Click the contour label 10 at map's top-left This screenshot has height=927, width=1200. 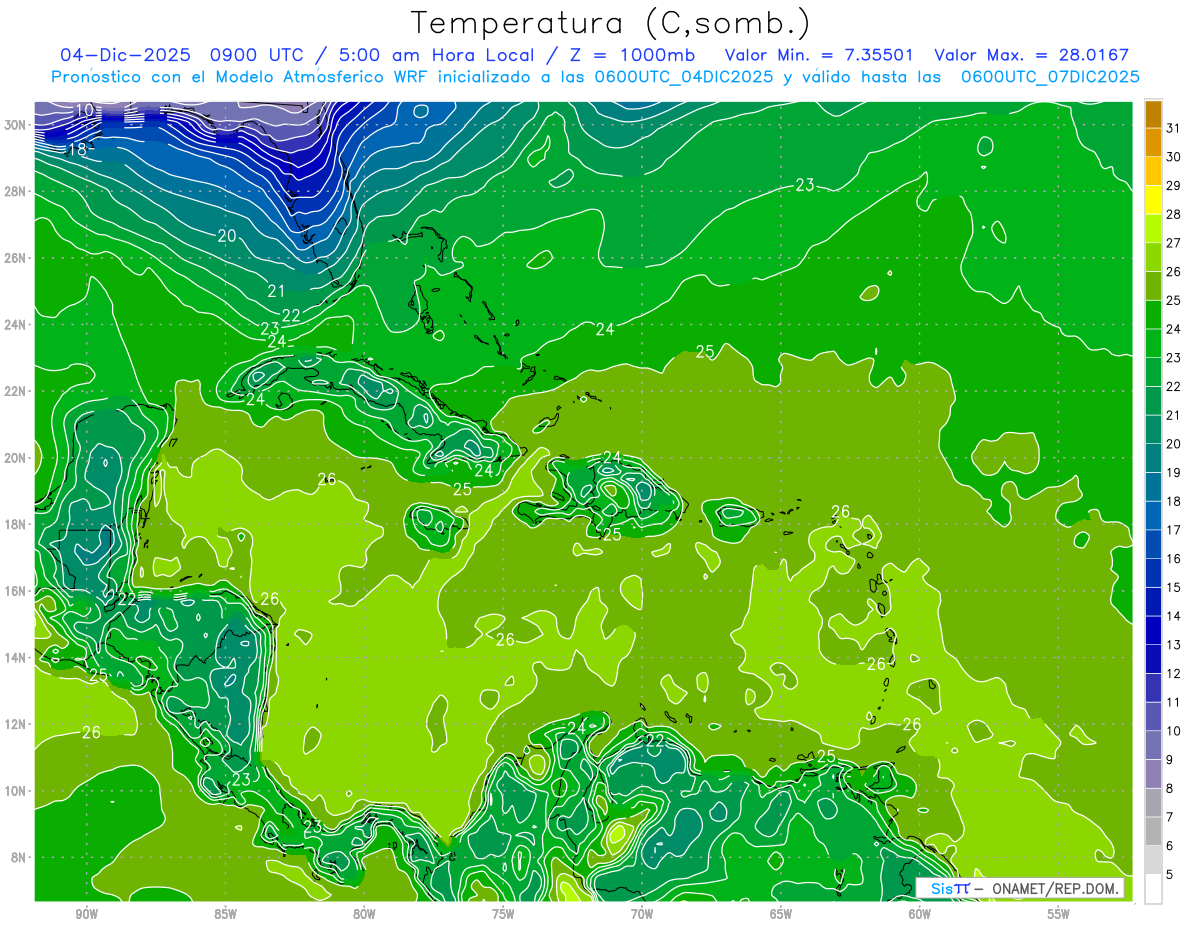tap(86, 110)
